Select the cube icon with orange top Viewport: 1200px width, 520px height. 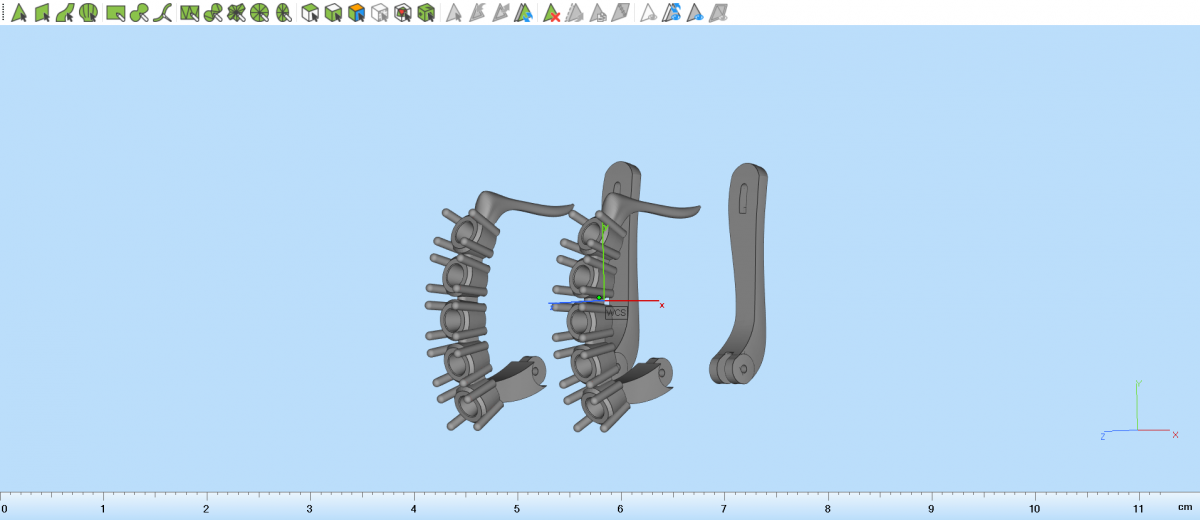pyautogui.click(x=356, y=13)
